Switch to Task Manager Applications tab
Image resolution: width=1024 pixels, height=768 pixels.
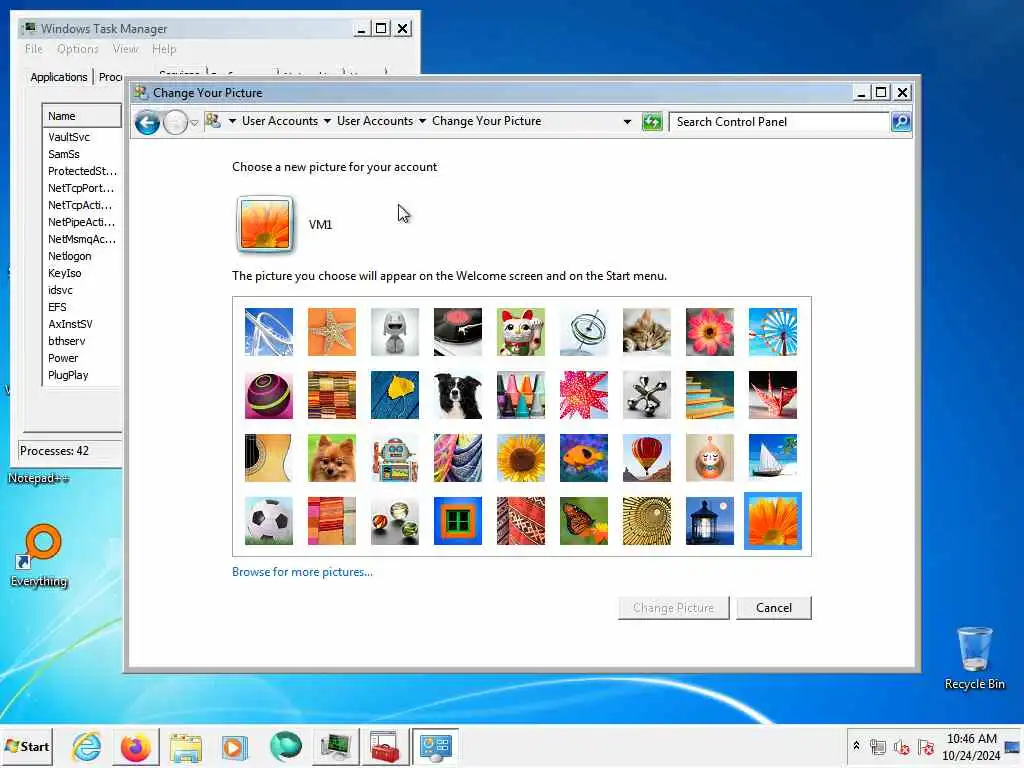[x=59, y=77]
